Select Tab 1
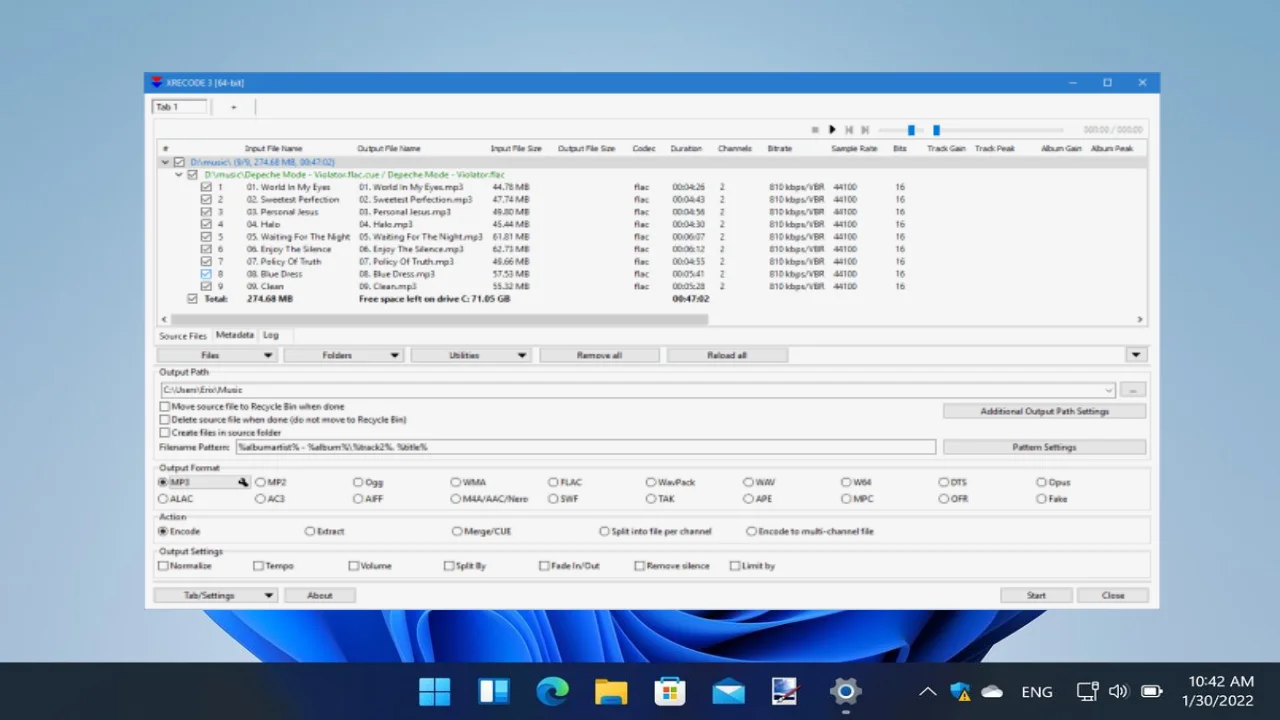This screenshot has width=1280, height=720. pos(180,107)
